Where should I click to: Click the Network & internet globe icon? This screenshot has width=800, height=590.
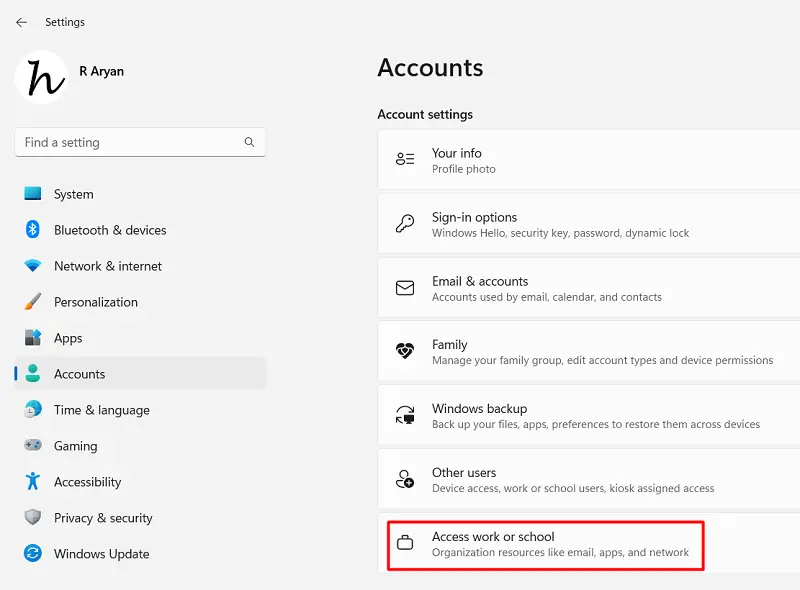(33, 266)
